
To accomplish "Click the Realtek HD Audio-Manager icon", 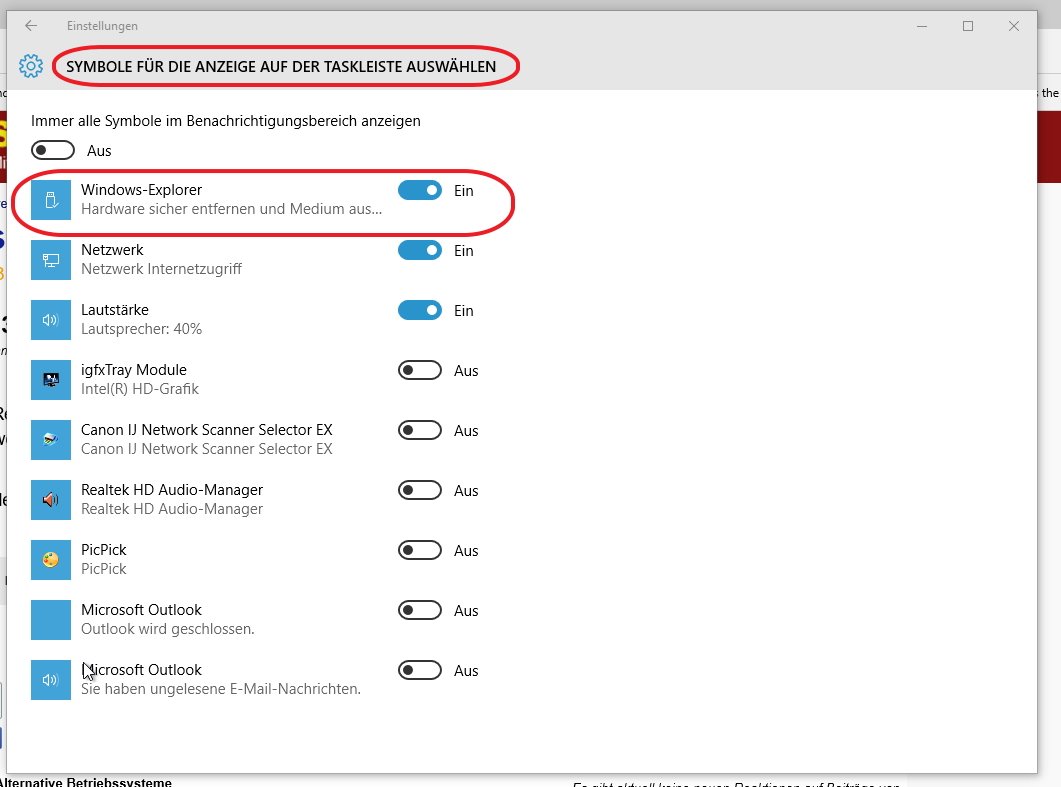I will pyautogui.click(x=51, y=500).
